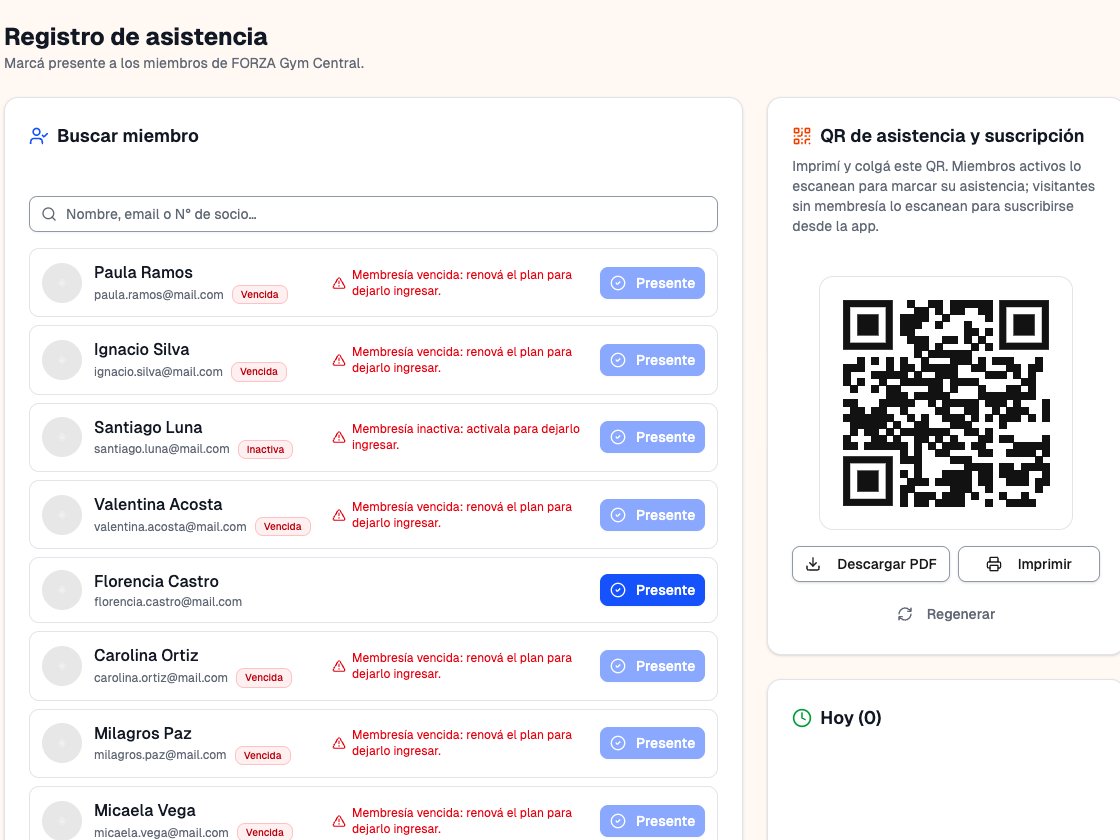Click Presente button for Milagros Paz
This screenshot has width=1120, height=840.
pyautogui.click(x=652, y=743)
